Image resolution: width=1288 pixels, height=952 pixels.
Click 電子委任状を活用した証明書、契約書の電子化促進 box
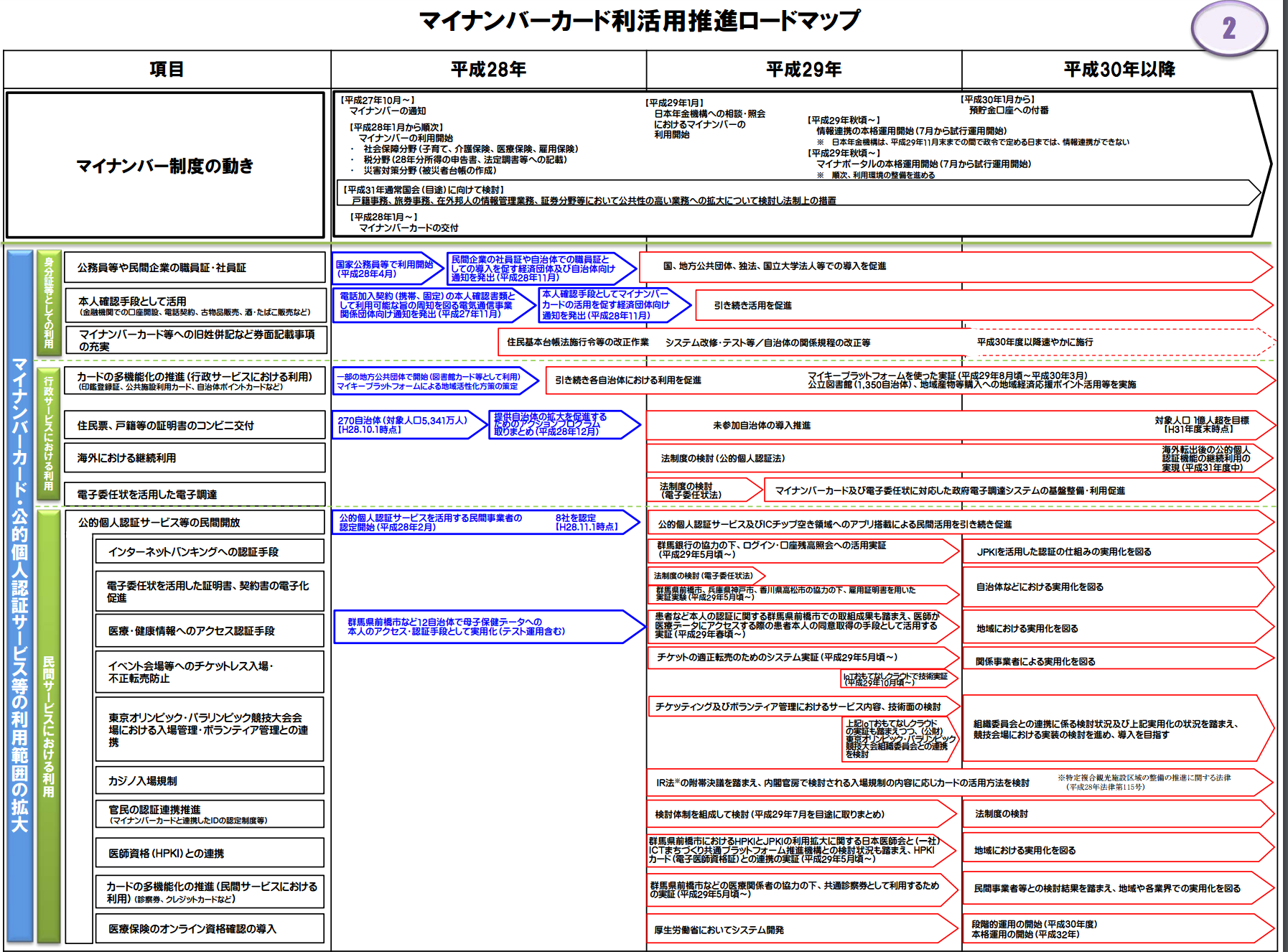(x=210, y=591)
